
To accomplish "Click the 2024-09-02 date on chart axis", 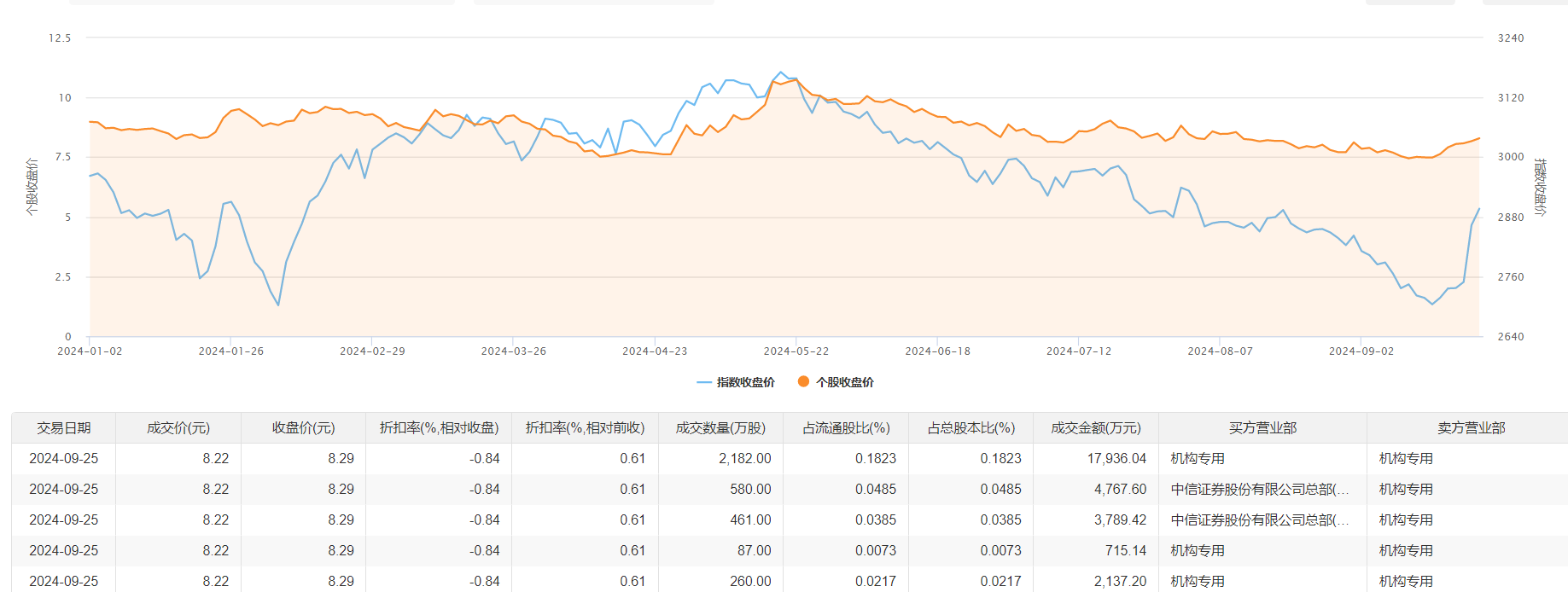I will coord(1361,351).
